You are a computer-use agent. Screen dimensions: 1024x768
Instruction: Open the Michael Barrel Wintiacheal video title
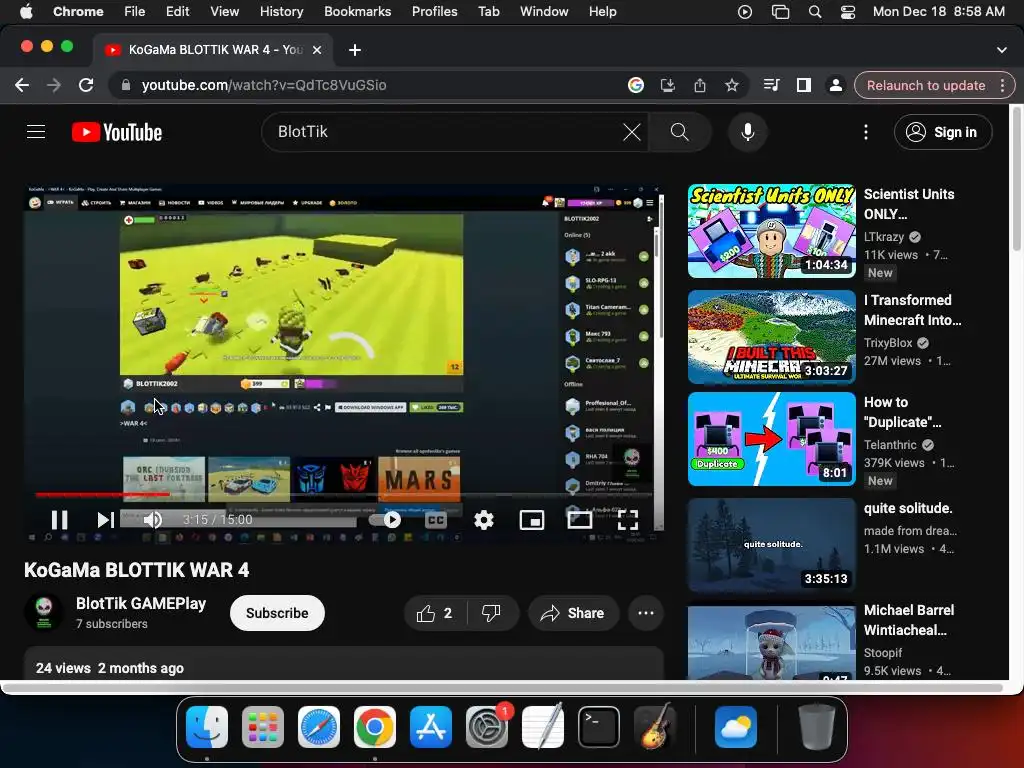point(909,620)
